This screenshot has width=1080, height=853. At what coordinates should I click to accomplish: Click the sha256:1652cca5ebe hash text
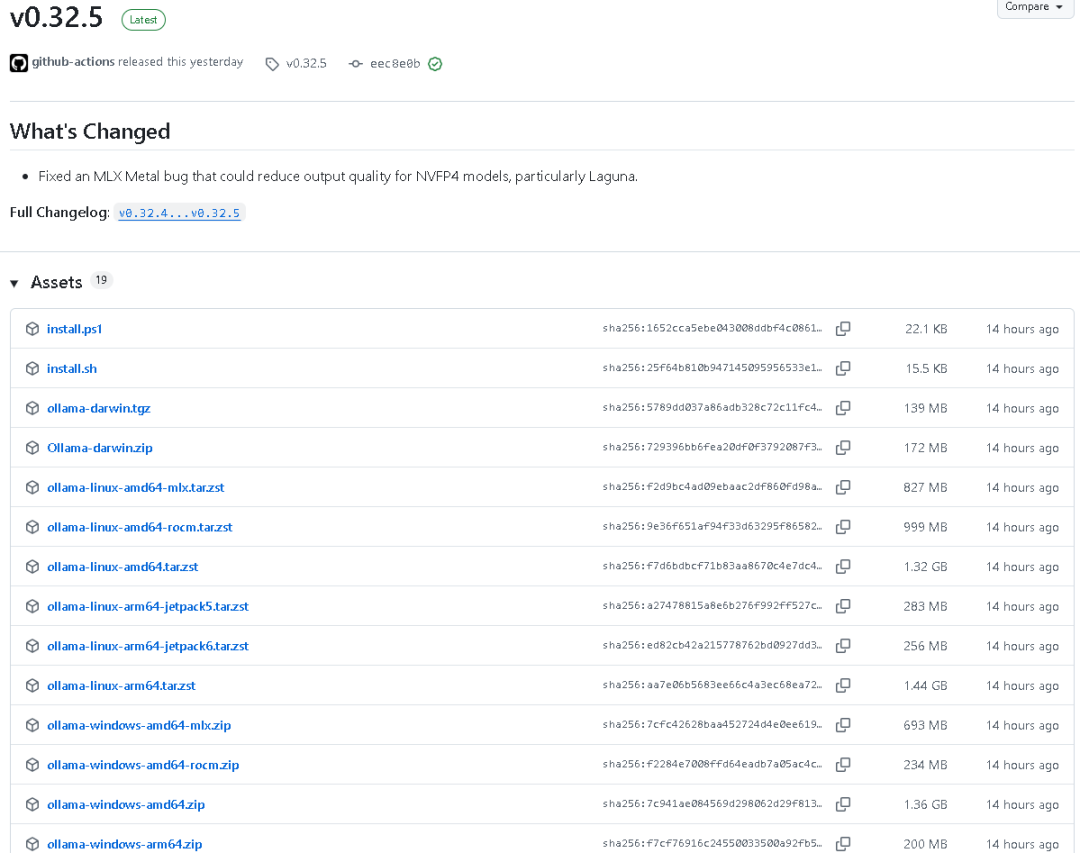point(712,328)
